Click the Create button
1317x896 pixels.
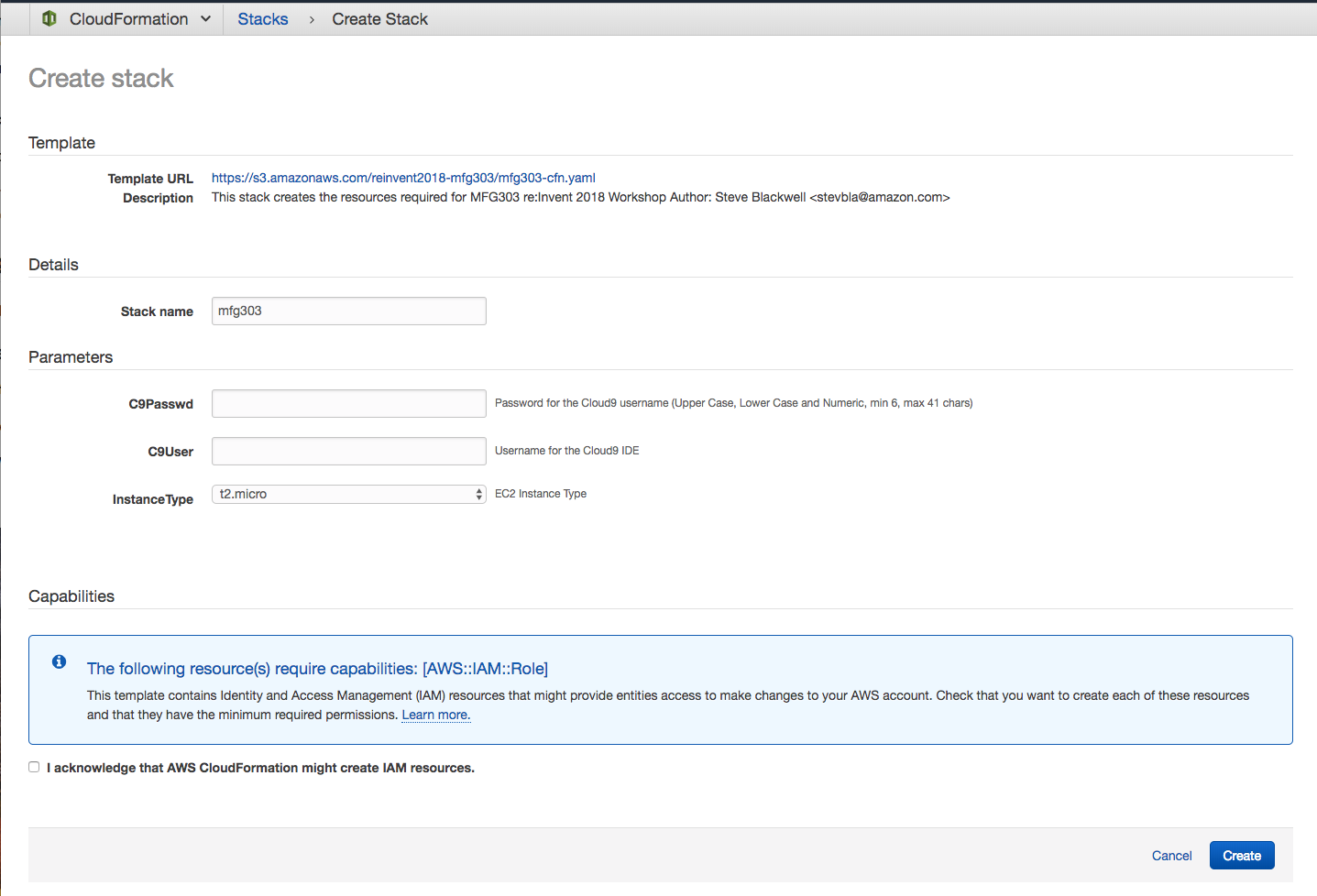point(1242,856)
